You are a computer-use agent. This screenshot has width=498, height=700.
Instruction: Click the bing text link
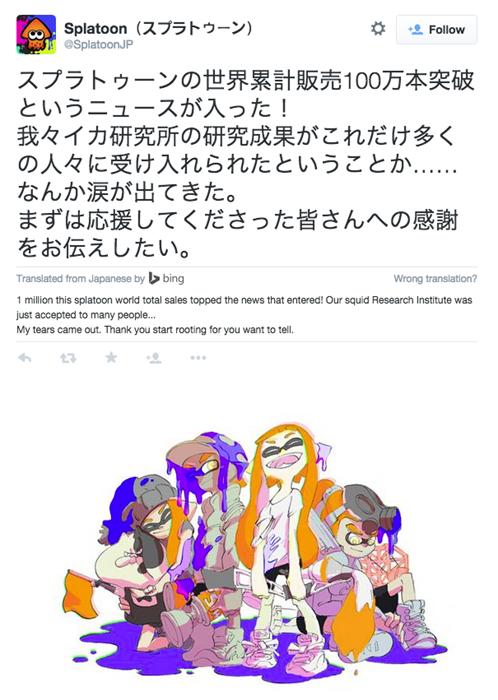pyautogui.click(x=173, y=279)
